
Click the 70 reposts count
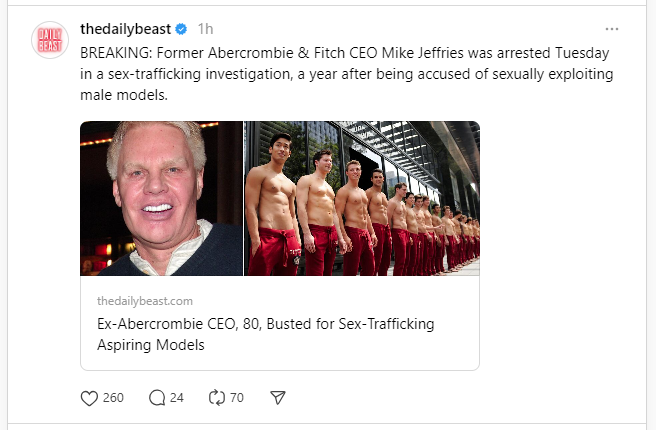point(237,397)
